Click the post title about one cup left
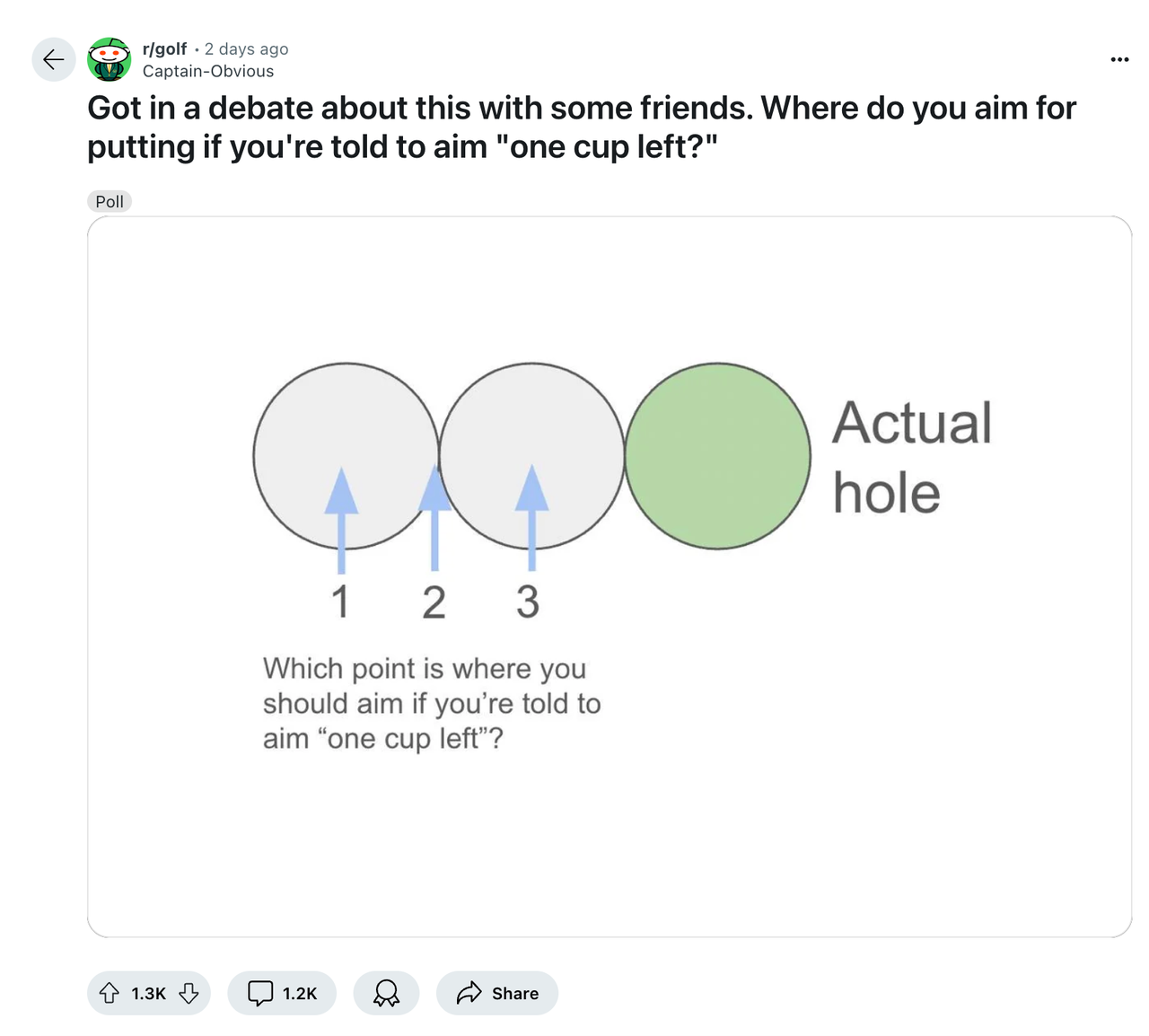Image resolution: width=1149 pixels, height=1036 pixels. click(x=581, y=127)
